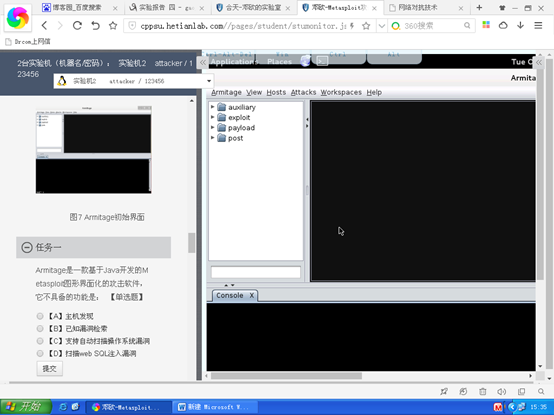Send Ctrl-Alt-Del to remote machine
This screenshot has width=554, height=415.
(x=228, y=54)
